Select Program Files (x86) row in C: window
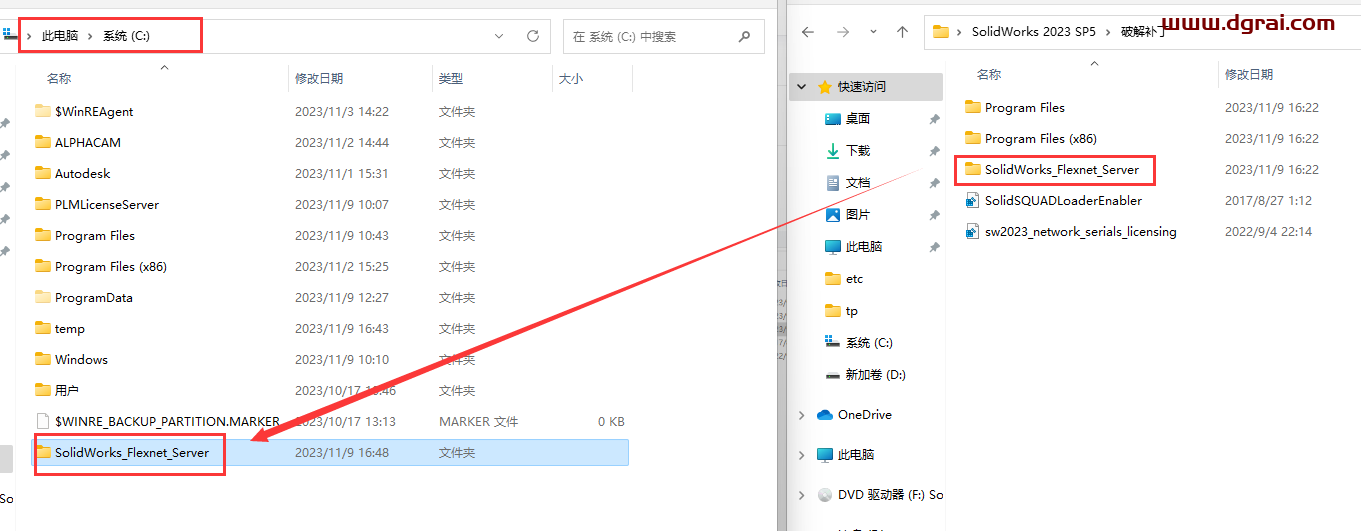The width and height of the screenshot is (1361, 531). [330, 266]
